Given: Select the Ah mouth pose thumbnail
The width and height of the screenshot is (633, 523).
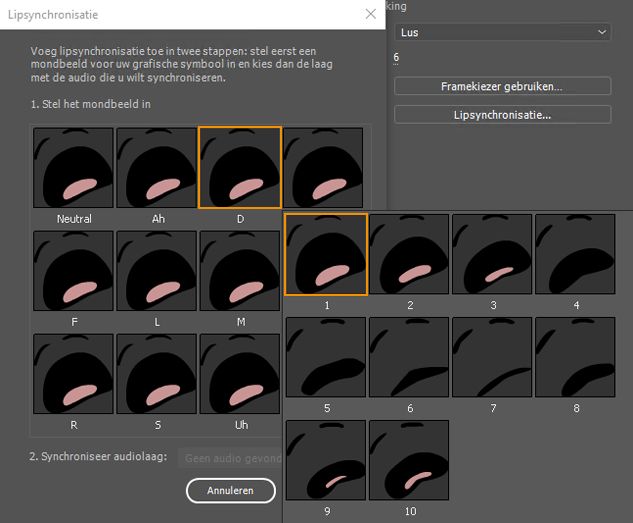Looking at the screenshot, I should click(x=156, y=168).
